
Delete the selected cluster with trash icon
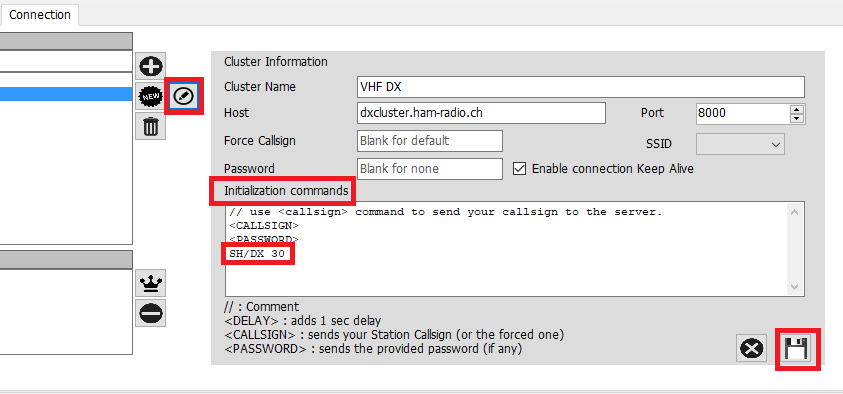click(x=151, y=127)
